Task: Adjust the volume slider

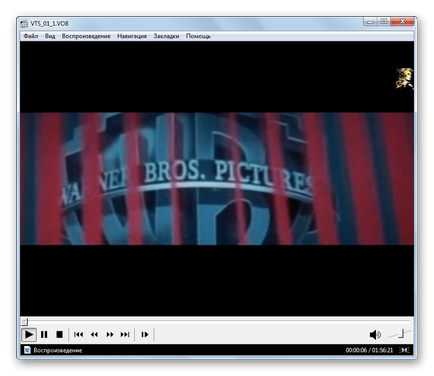Action: pyautogui.click(x=400, y=334)
